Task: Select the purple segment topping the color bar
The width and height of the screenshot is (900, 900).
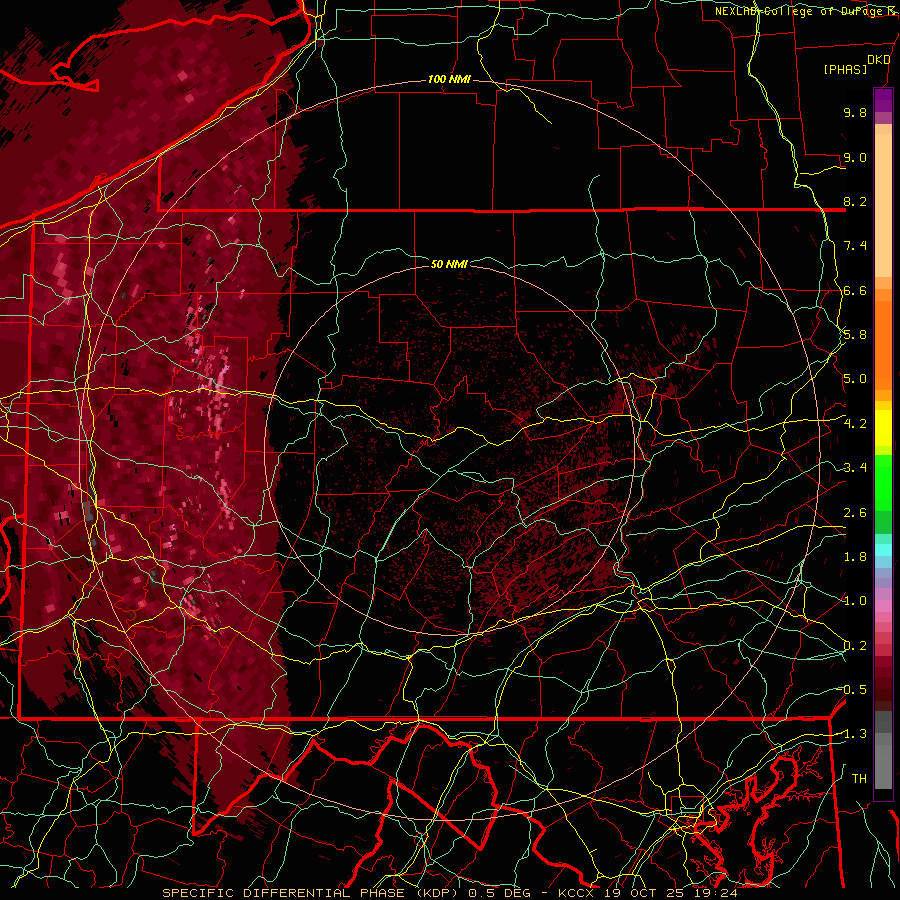Action: (x=883, y=100)
